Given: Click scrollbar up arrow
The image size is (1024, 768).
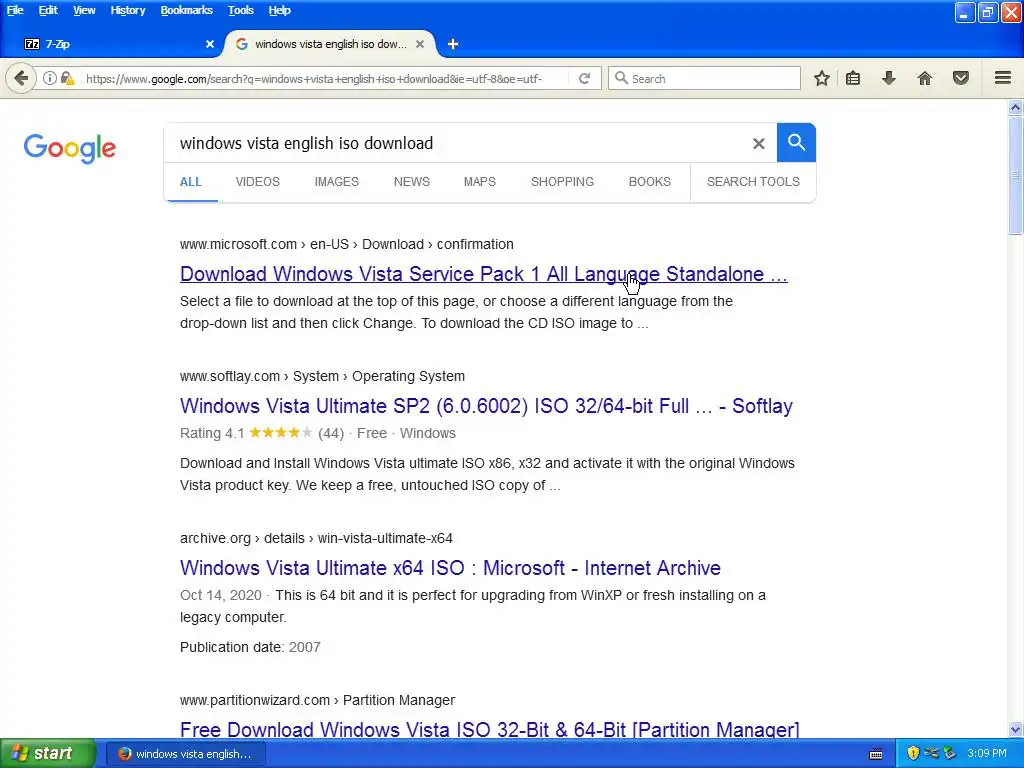Looking at the screenshot, I should pyautogui.click(x=1016, y=107).
